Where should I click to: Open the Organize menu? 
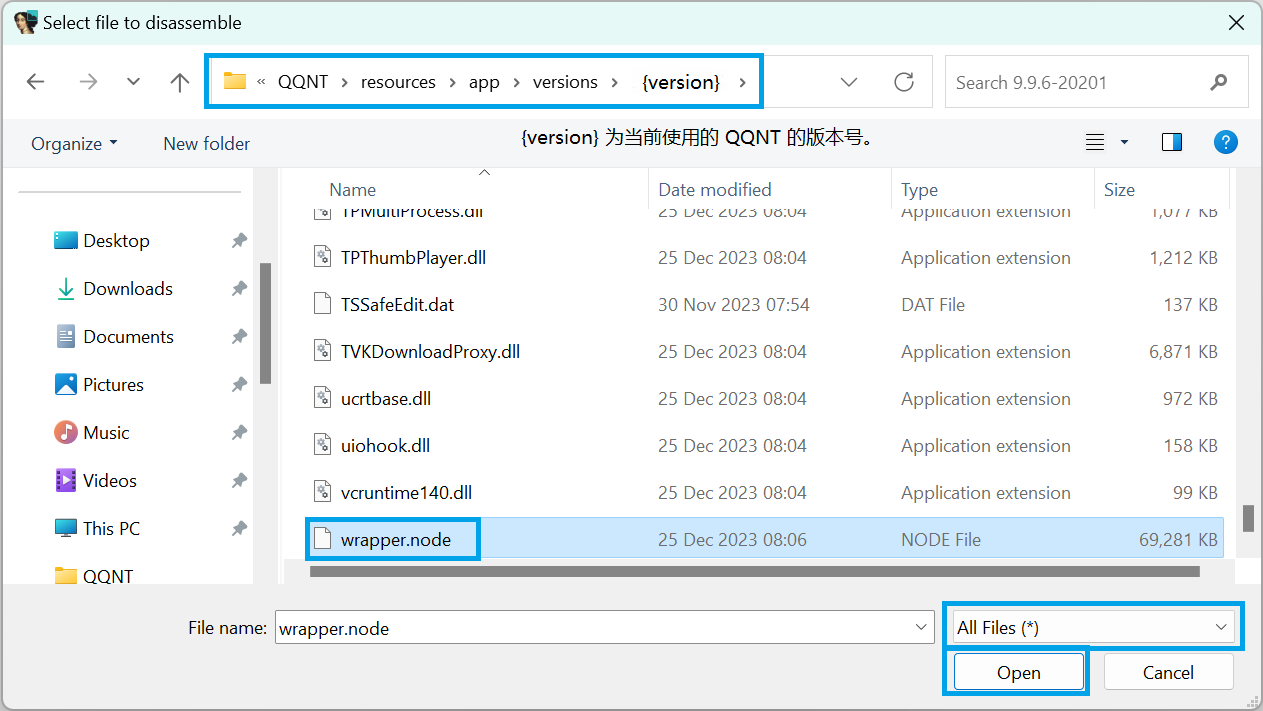(74, 143)
